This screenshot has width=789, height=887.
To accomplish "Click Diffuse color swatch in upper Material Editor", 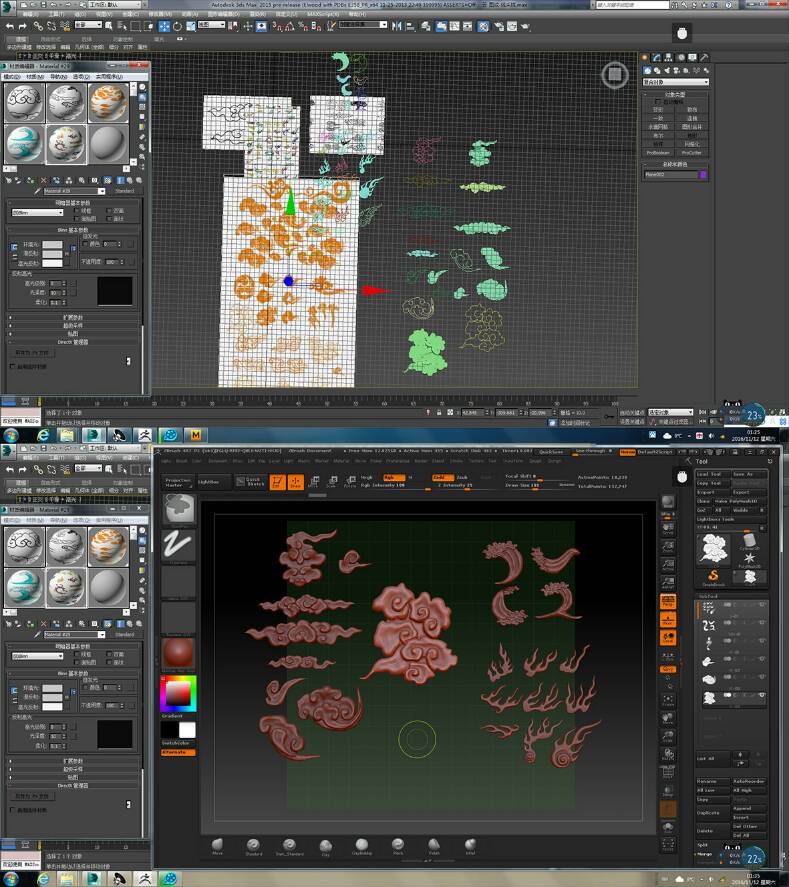I will (x=52, y=254).
